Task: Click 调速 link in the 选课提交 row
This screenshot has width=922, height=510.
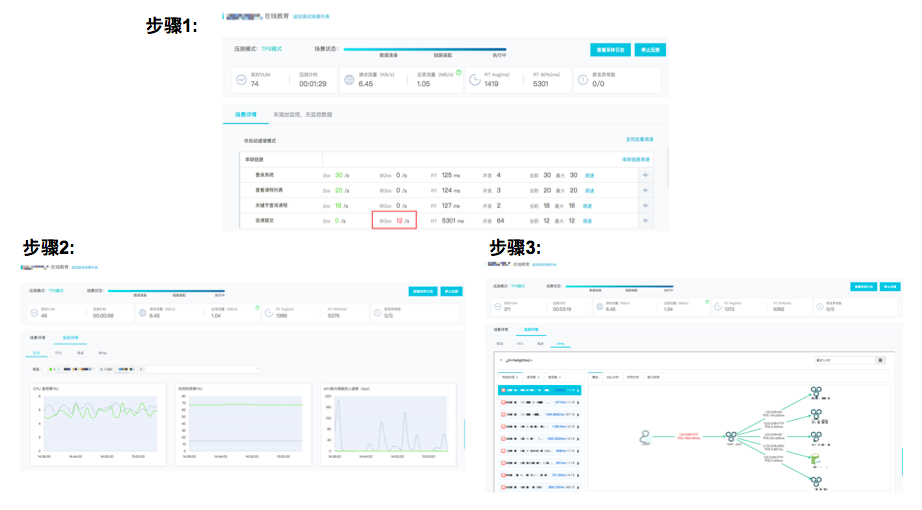Action: 587,221
